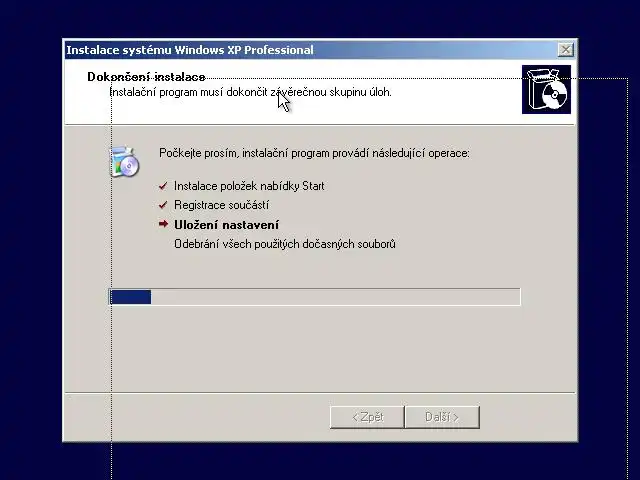This screenshot has width=640, height=480.
Task: Click the disabled Zpět button
Action: pyautogui.click(x=367, y=417)
